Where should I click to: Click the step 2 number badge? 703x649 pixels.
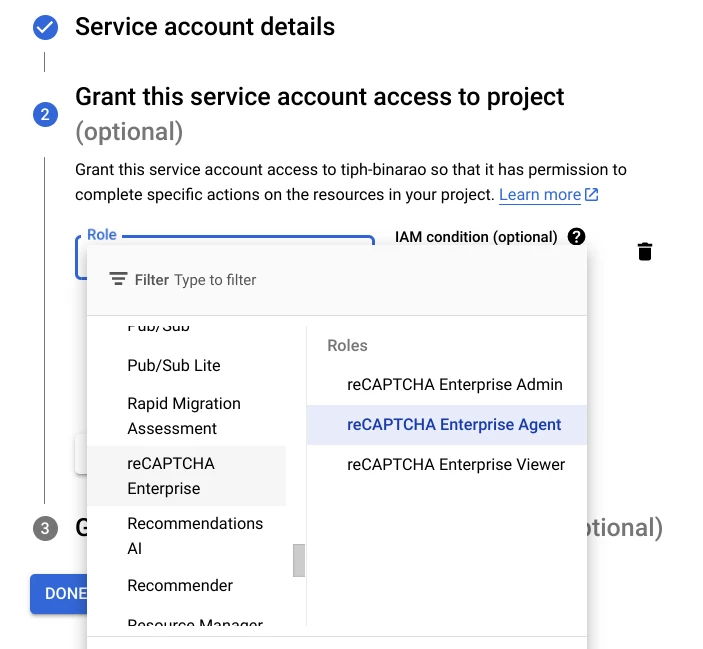pyautogui.click(x=45, y=114)
